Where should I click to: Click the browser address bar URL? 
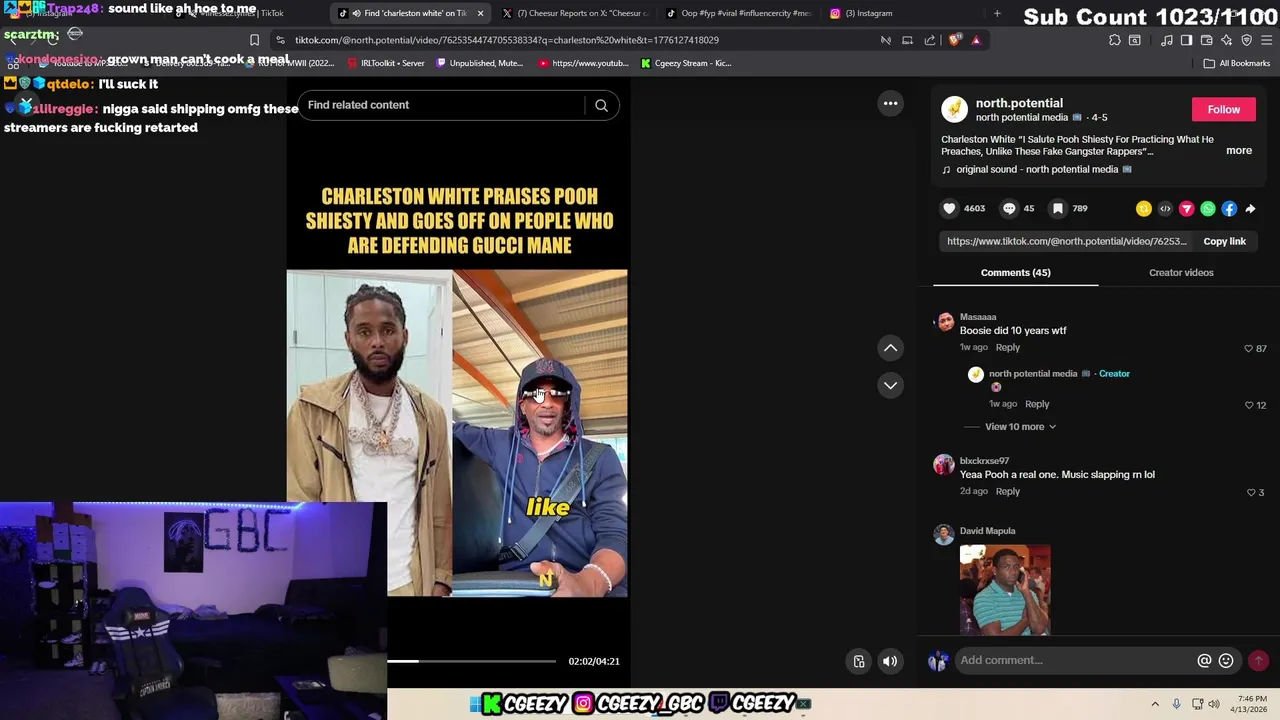click(506, 40)
